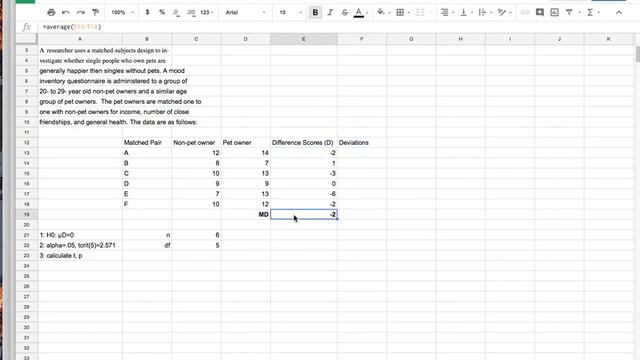Decrease decimal places
The image size is (640, 360).
pyautogui.click(x=176, y=13)
